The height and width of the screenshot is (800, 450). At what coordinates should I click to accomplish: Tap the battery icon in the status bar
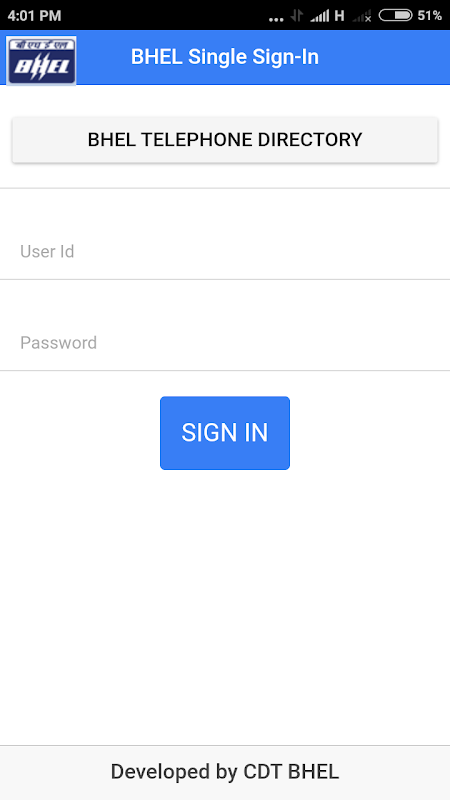click(395, 15)
